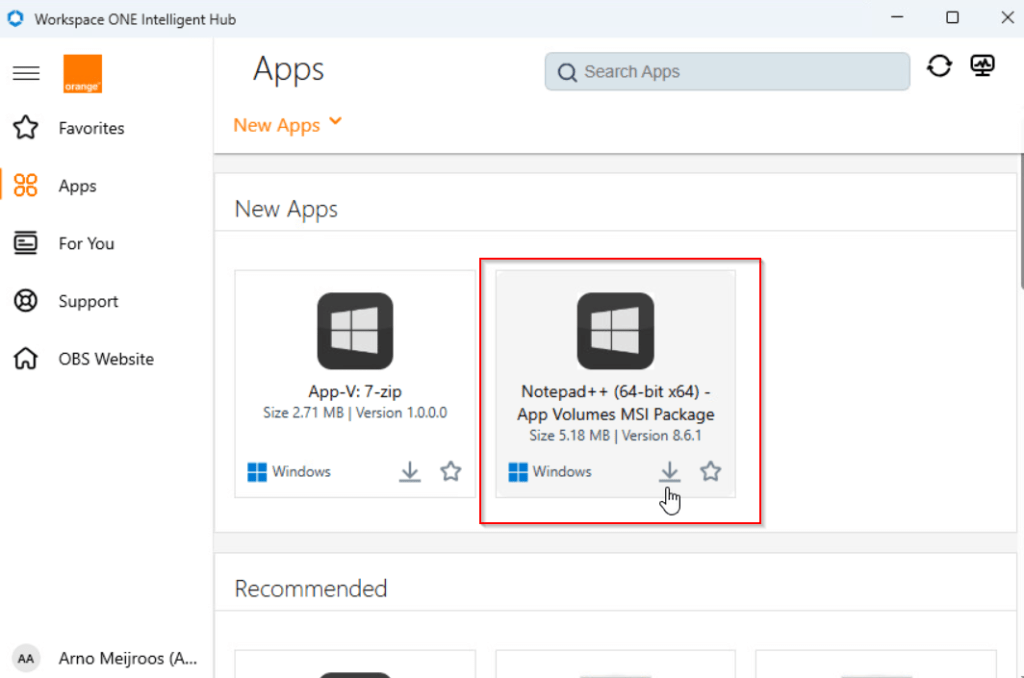Open the Notepad++ app title link
This screenshot has width=1024, height=678.
point(616,403)
